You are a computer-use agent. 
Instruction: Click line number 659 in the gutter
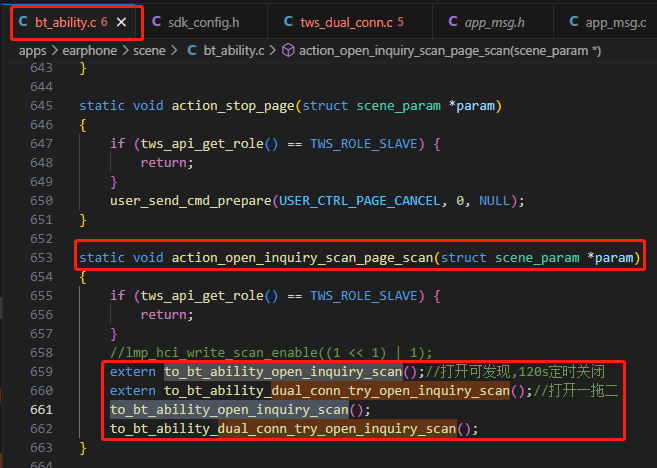click(x=41, y=372)
